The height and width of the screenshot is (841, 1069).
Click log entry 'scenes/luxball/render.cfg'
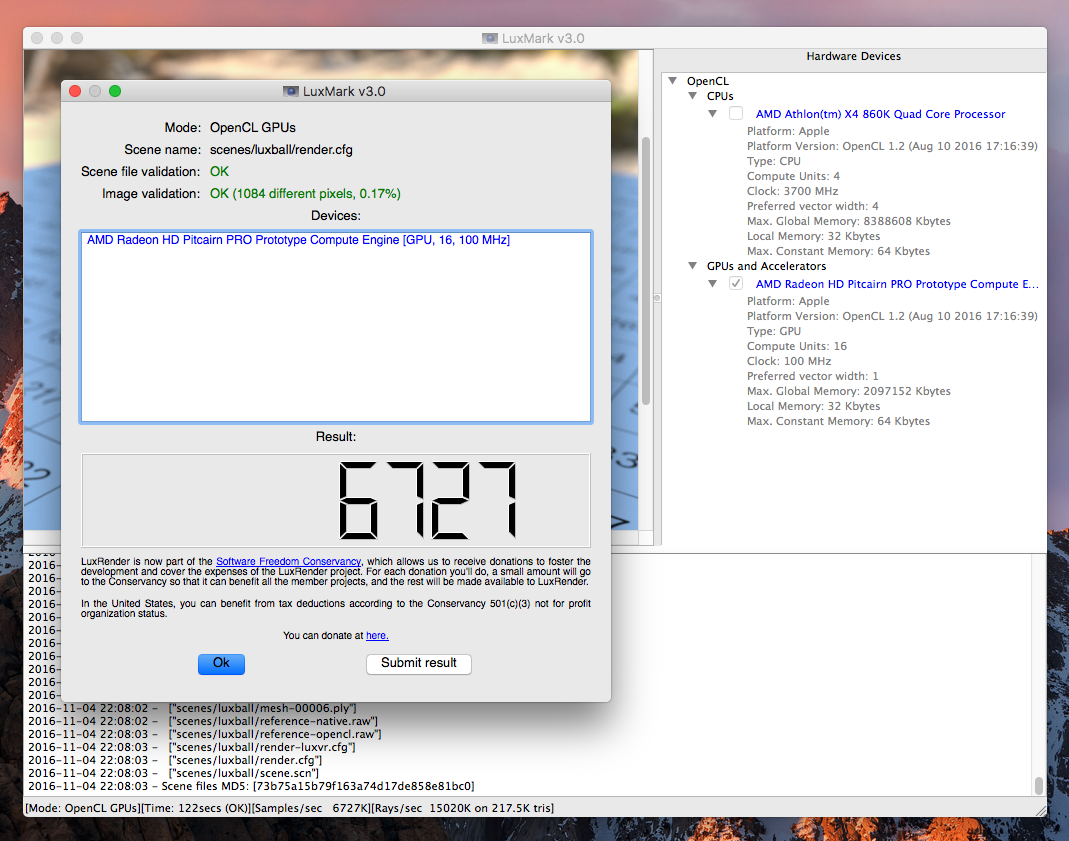click(175, 760)
